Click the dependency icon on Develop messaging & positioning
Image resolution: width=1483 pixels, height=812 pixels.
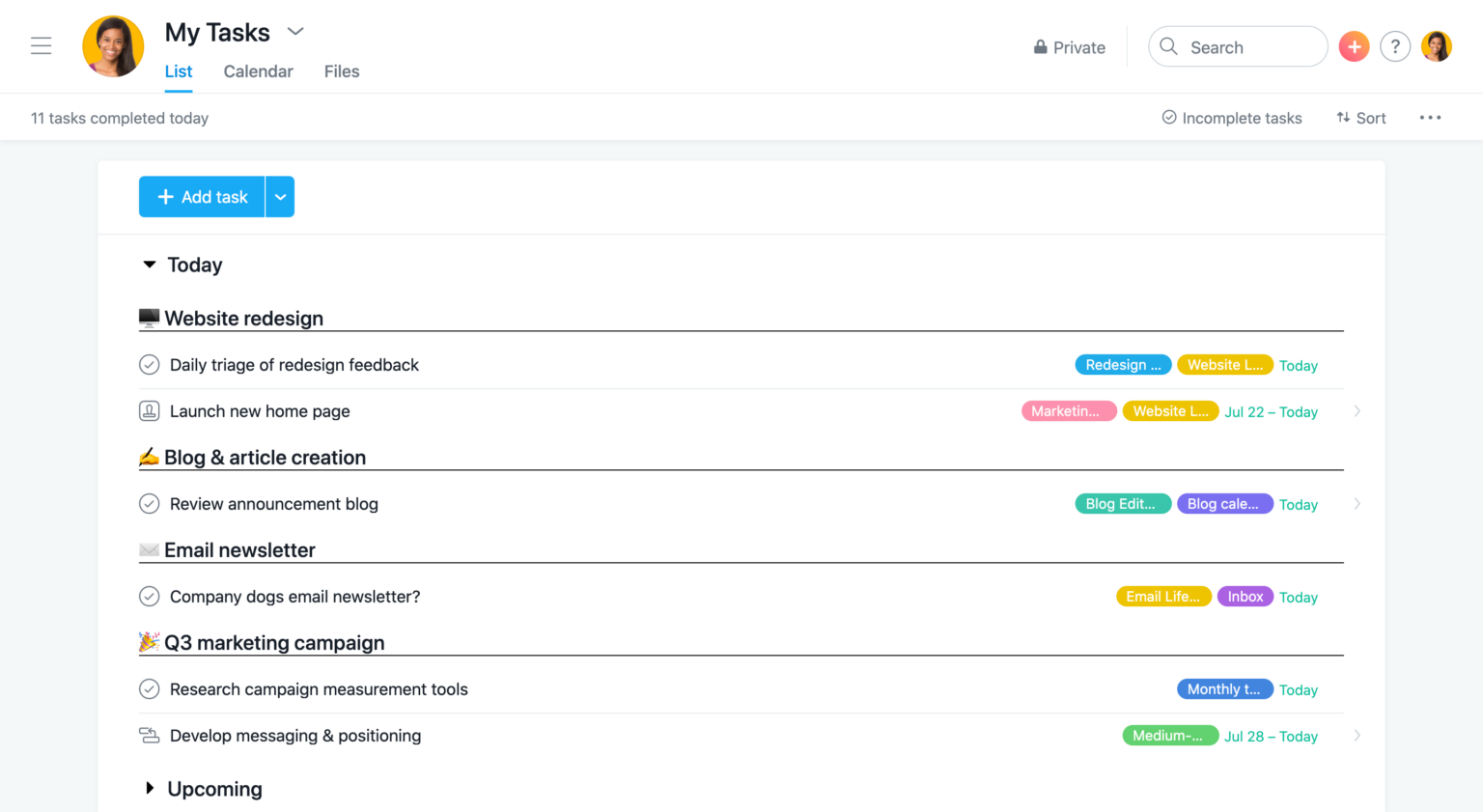tap(149, 735)
